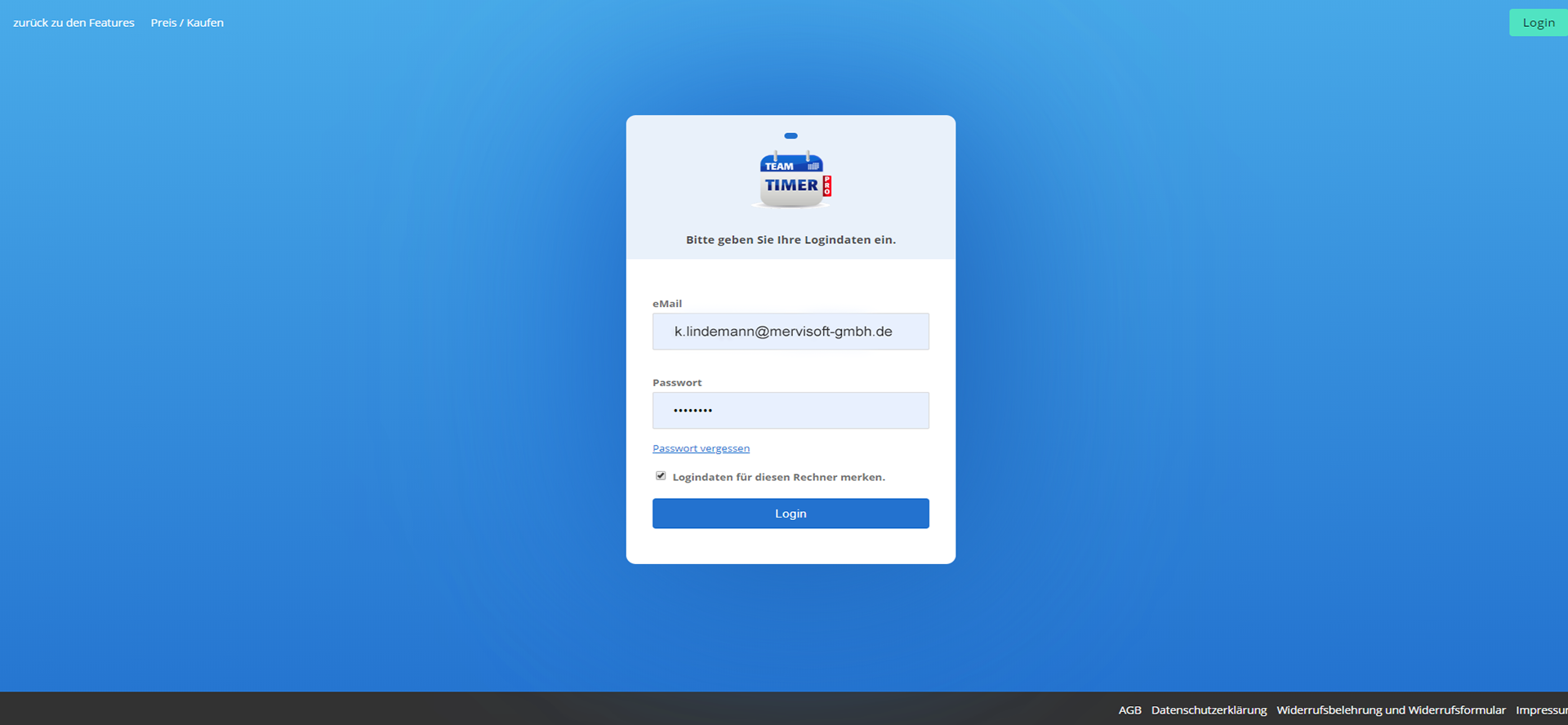Click the green Login button in header
This screenshot has width=1568, height=725.
1539,23
